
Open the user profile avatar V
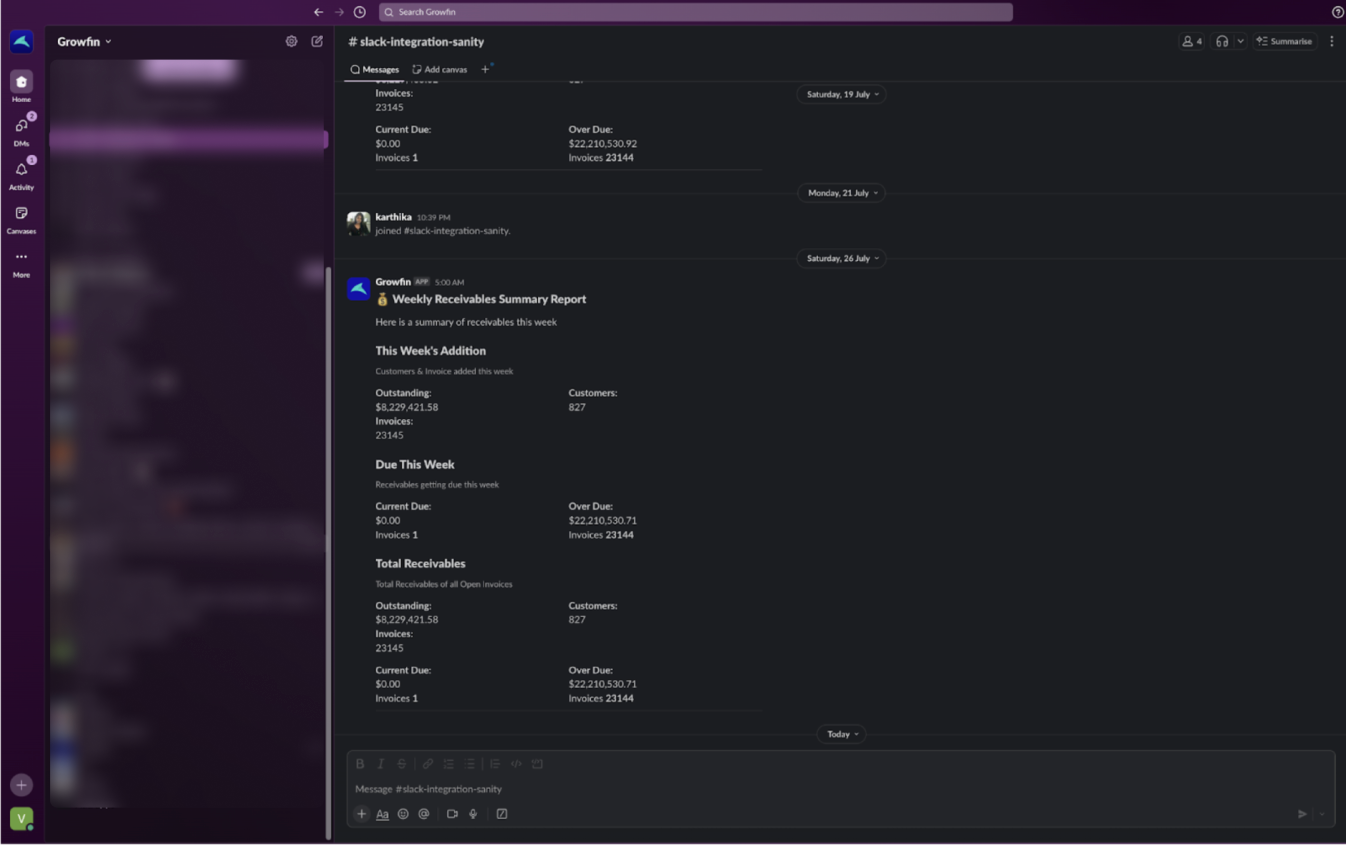click(21, 819)
